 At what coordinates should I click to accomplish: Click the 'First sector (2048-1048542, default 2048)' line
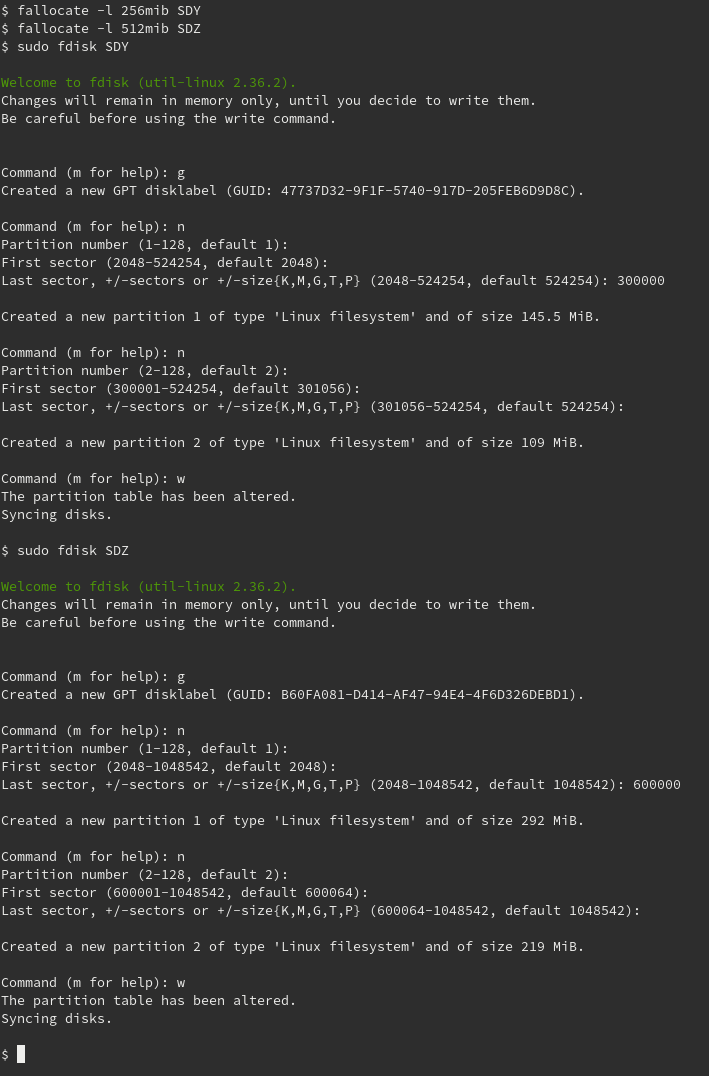point(168,766)
